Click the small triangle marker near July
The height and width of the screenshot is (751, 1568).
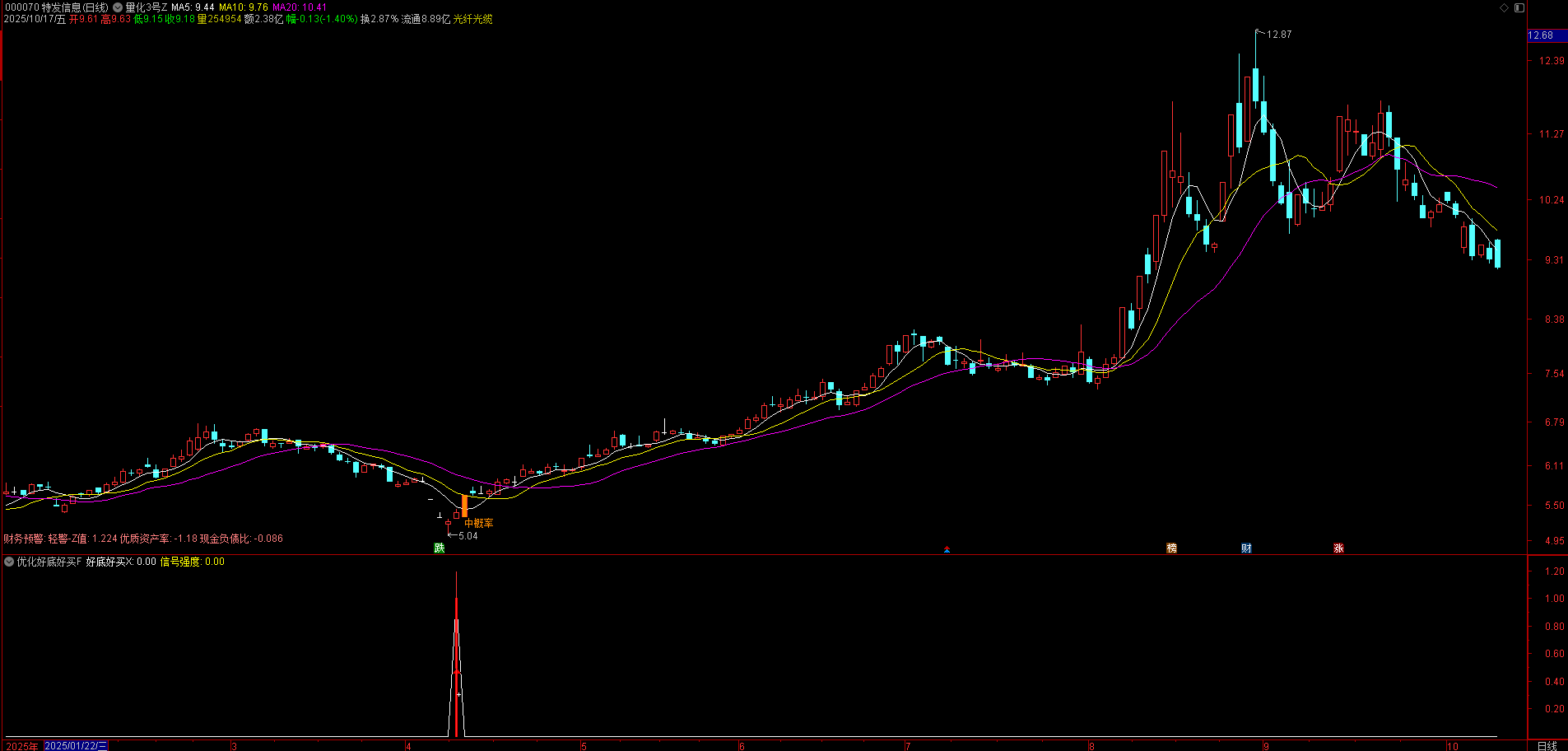coord(947,549)
